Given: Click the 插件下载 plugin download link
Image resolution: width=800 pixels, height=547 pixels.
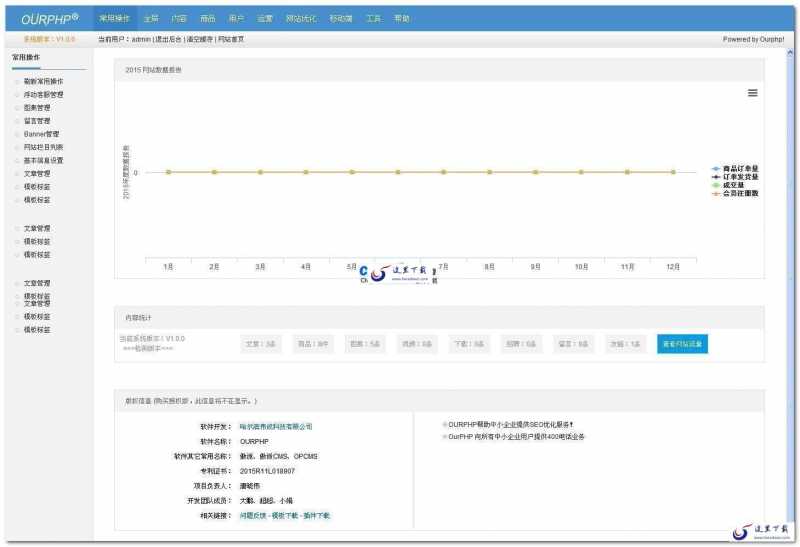Looking at the screenshot, I should tap(316, 515).
